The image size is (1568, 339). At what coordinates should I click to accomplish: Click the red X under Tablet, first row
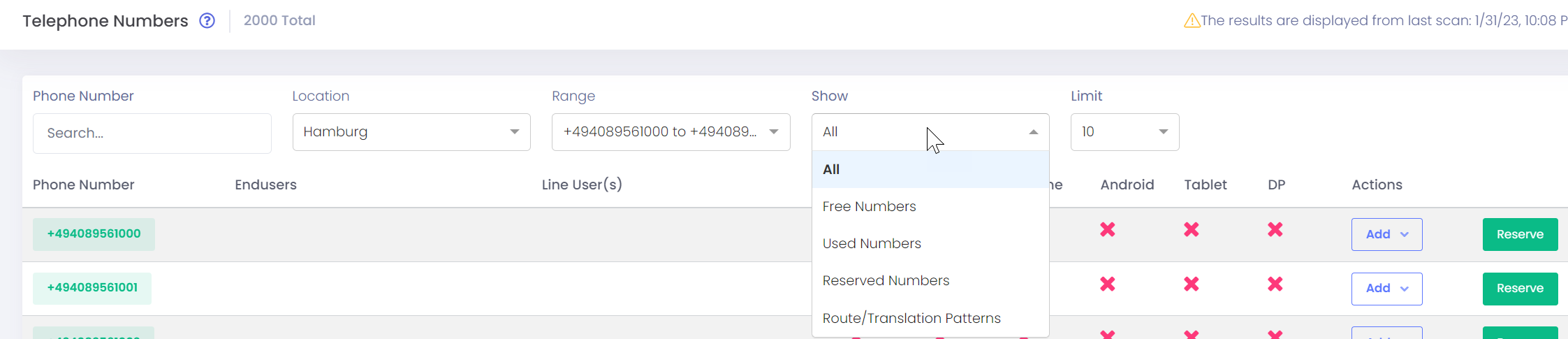click(x=1192, y=229)
